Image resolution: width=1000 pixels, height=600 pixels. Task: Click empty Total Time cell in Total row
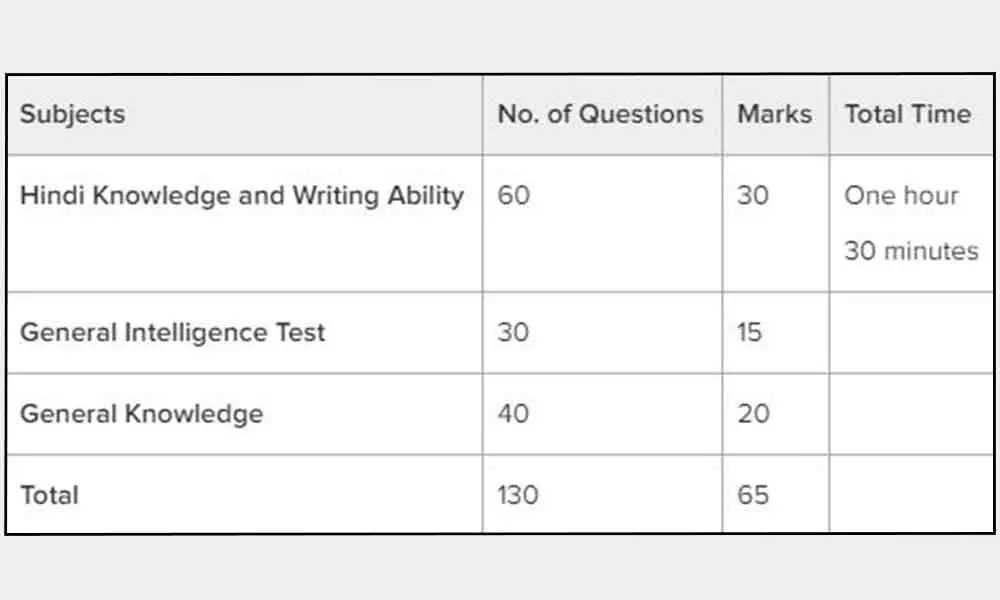(910, 494)
